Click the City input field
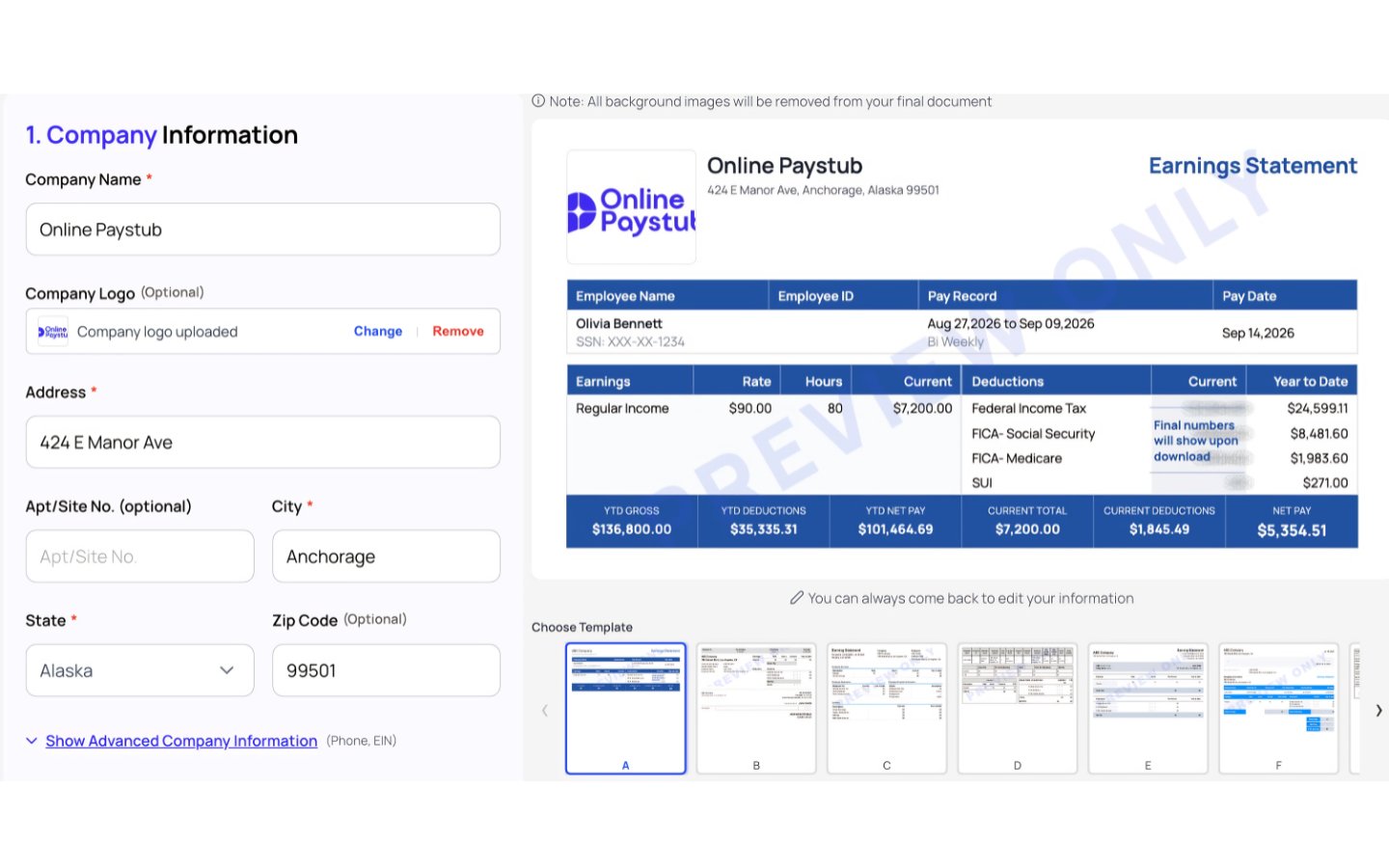This screenshot has width=1389, height=868. pos(386,556)
